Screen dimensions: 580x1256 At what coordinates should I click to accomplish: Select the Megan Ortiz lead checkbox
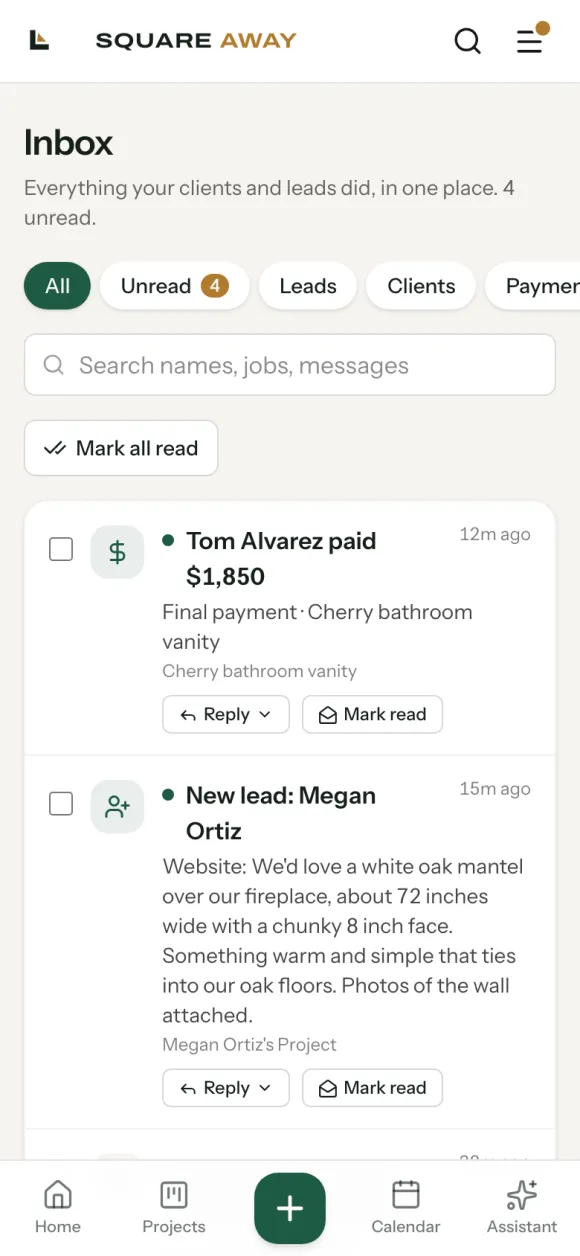[x=61, y=804]
